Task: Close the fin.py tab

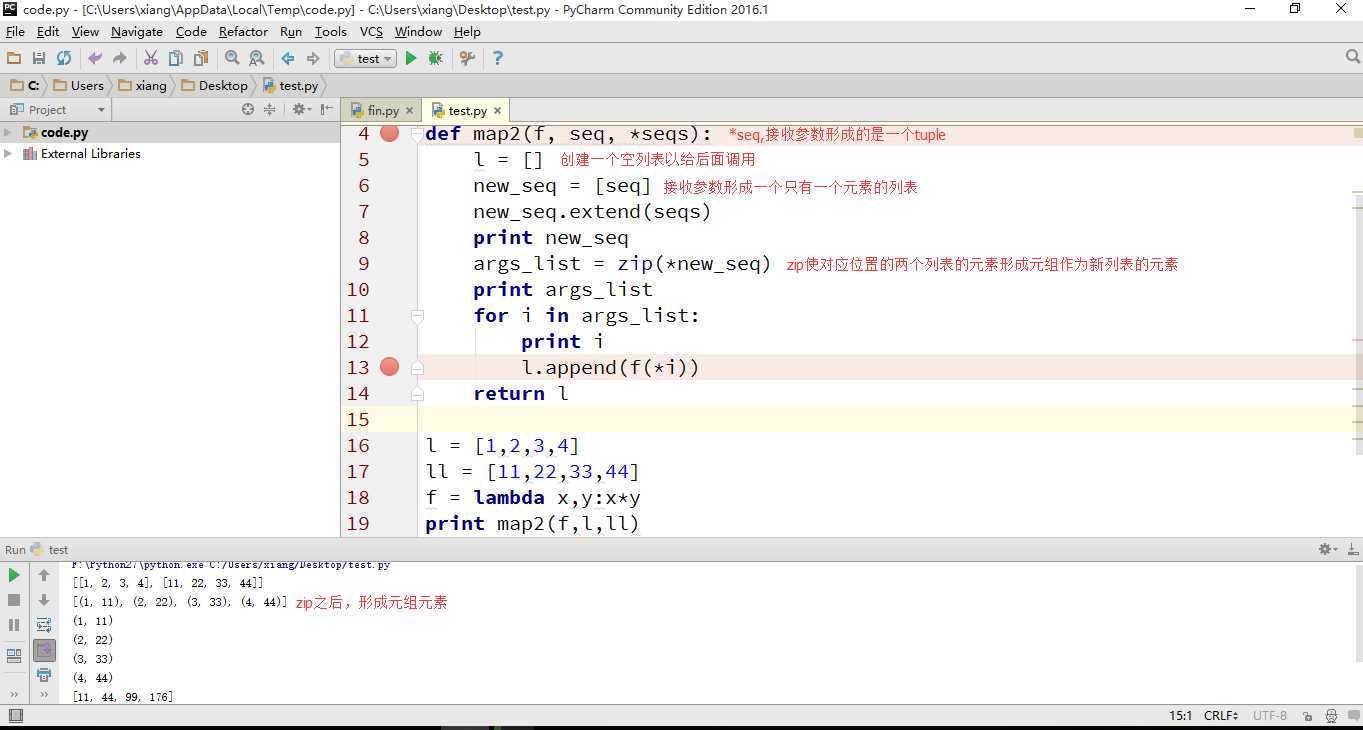Action: tap(409, 111)
